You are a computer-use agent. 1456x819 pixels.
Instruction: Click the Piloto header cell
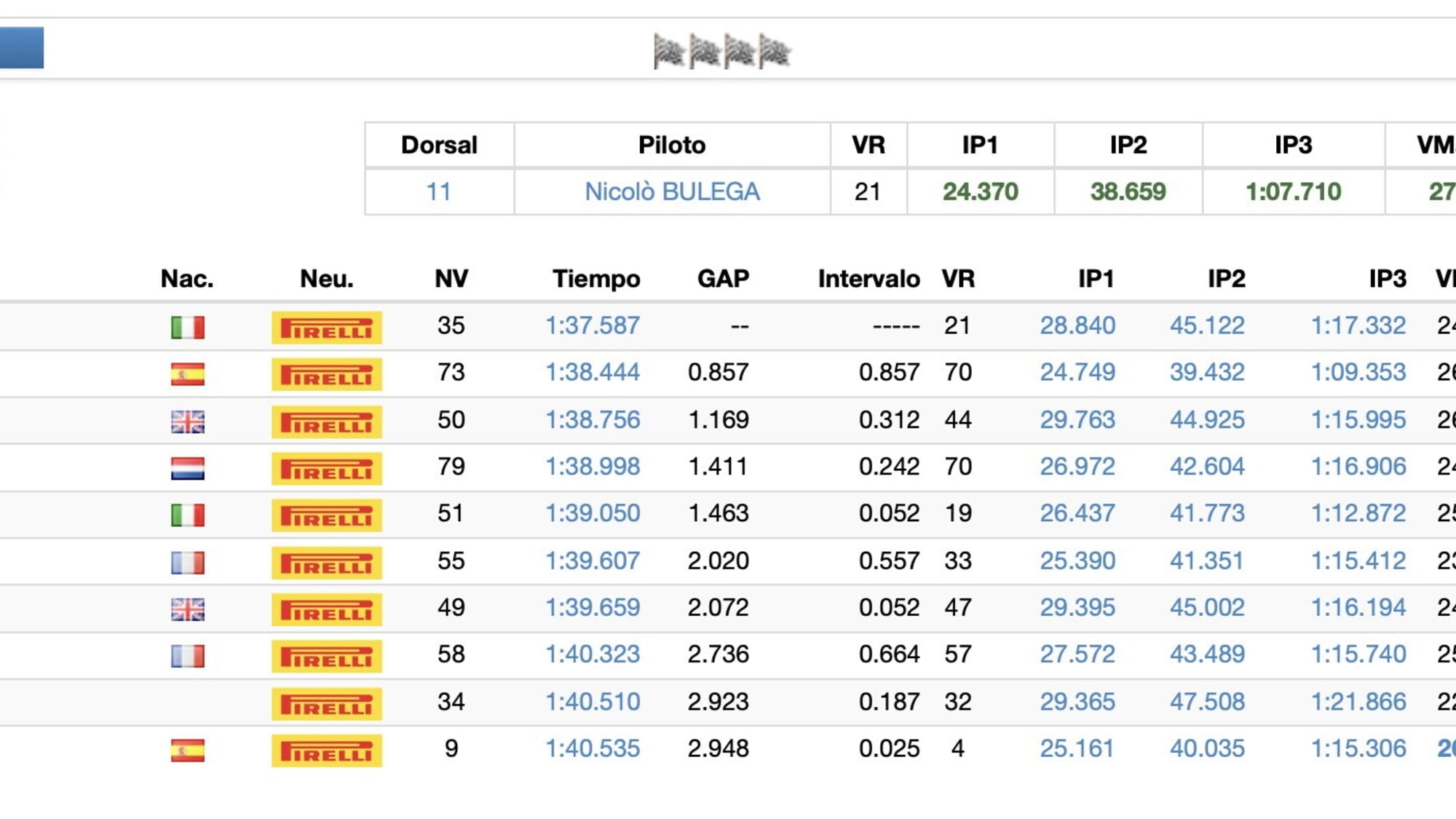pyautogui.click(x=671, y=145)
